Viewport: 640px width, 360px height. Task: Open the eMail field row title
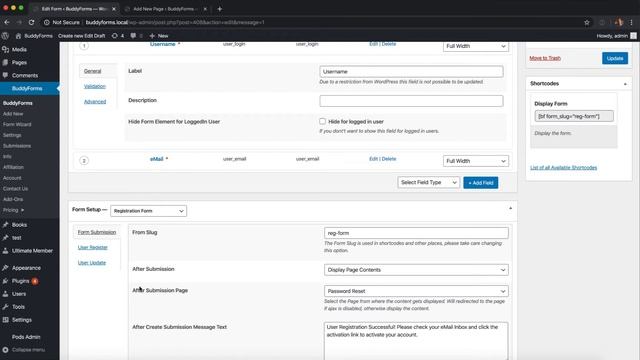157,159
